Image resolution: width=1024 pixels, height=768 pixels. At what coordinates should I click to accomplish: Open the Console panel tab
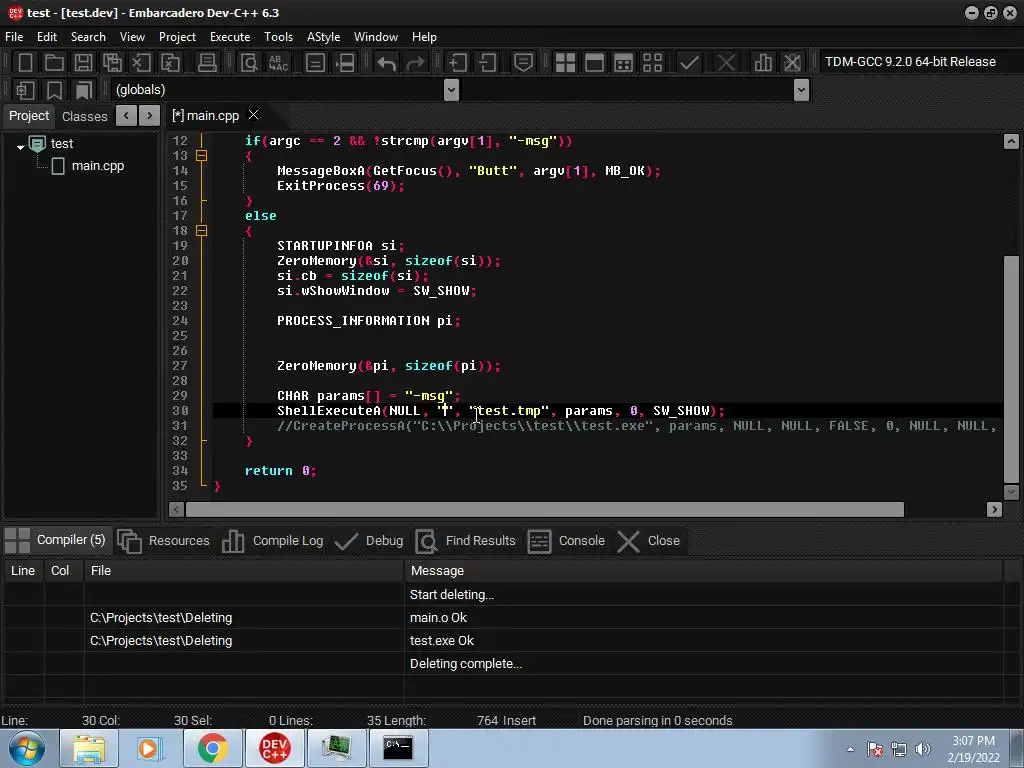566,541
